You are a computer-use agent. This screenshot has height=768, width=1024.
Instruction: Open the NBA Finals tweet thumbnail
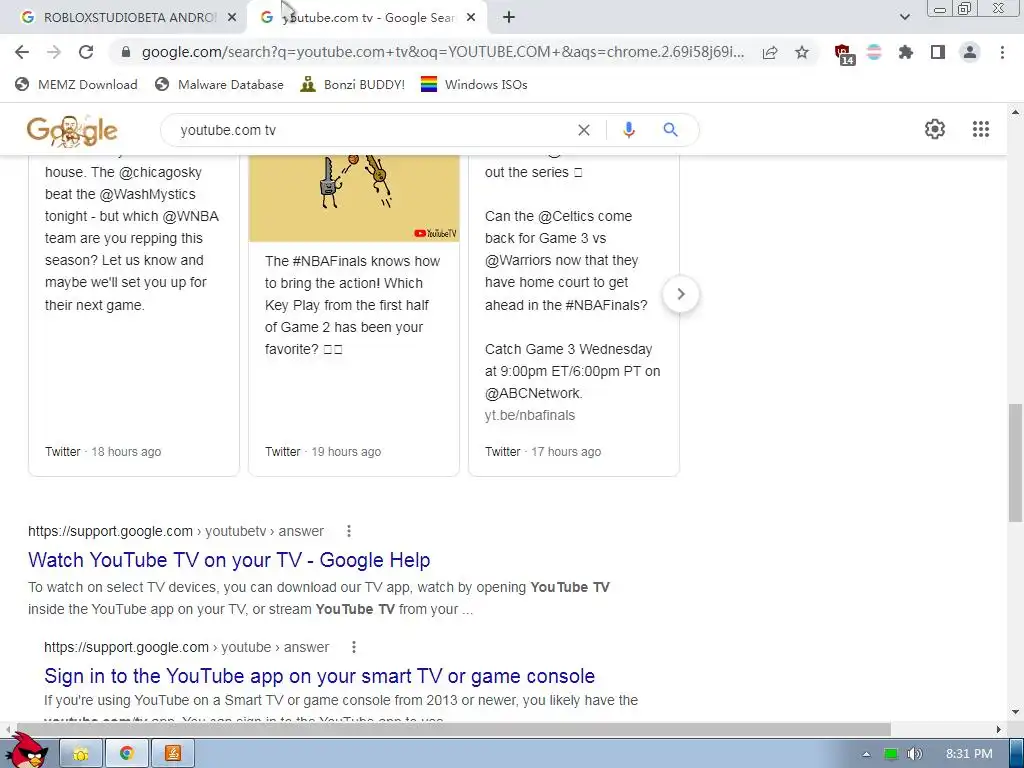[353, 198]
